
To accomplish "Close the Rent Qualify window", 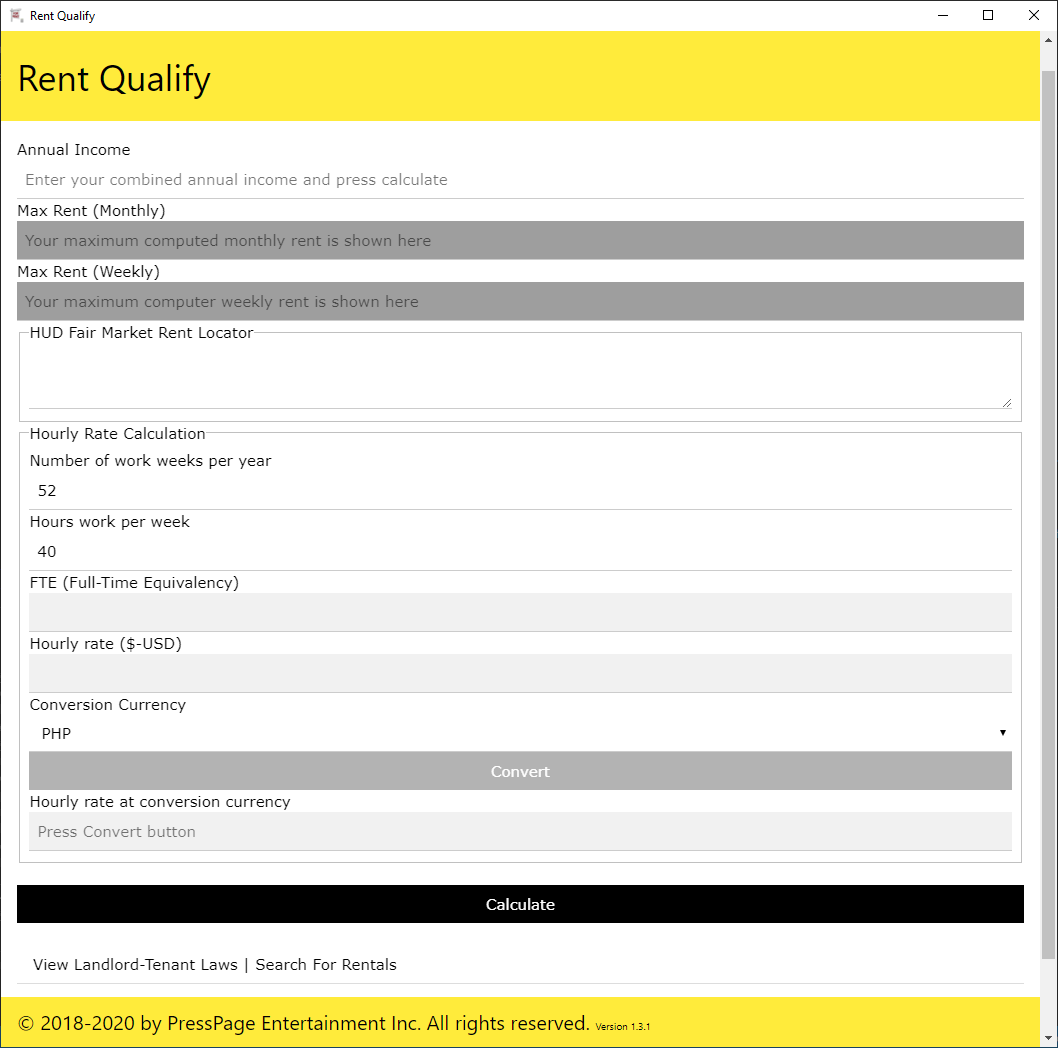I will (x=1034, y=15).
